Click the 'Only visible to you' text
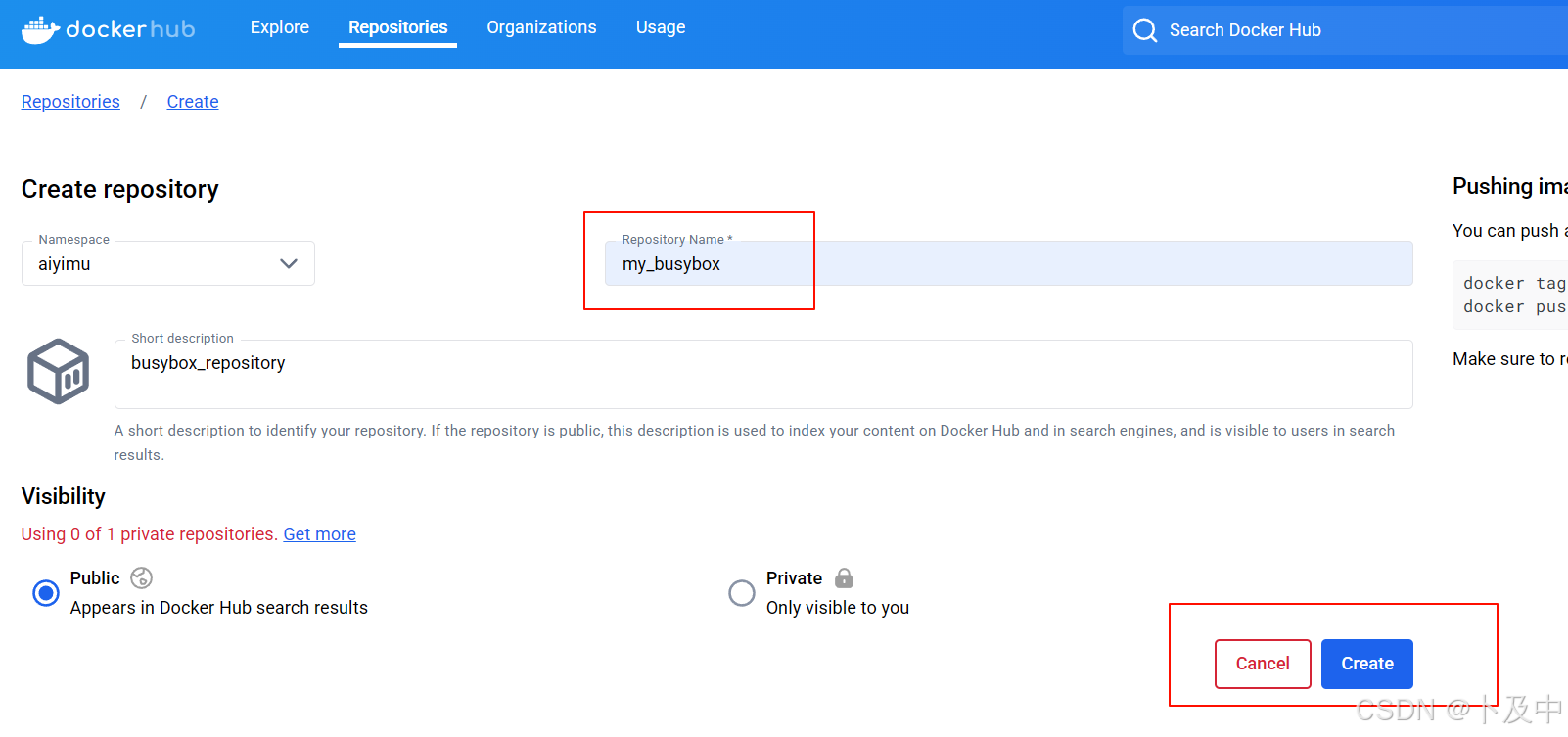Screen dimensions: 1568x737 (838, 608)
